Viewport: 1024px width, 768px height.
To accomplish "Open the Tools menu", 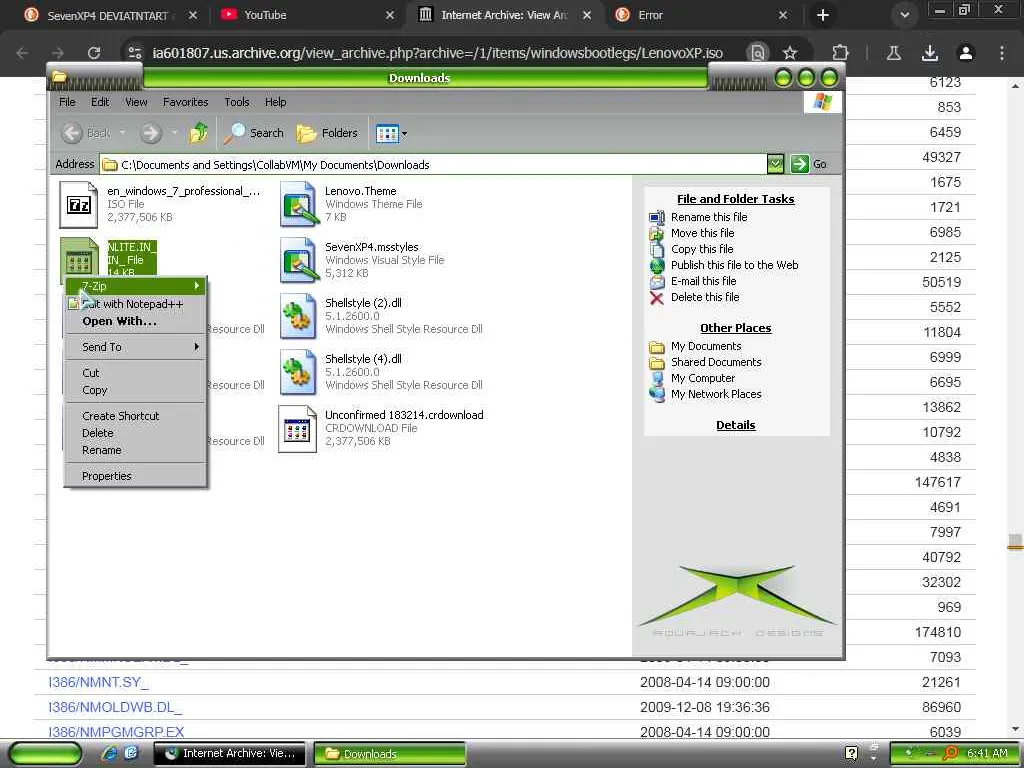I will click(236, 102).
